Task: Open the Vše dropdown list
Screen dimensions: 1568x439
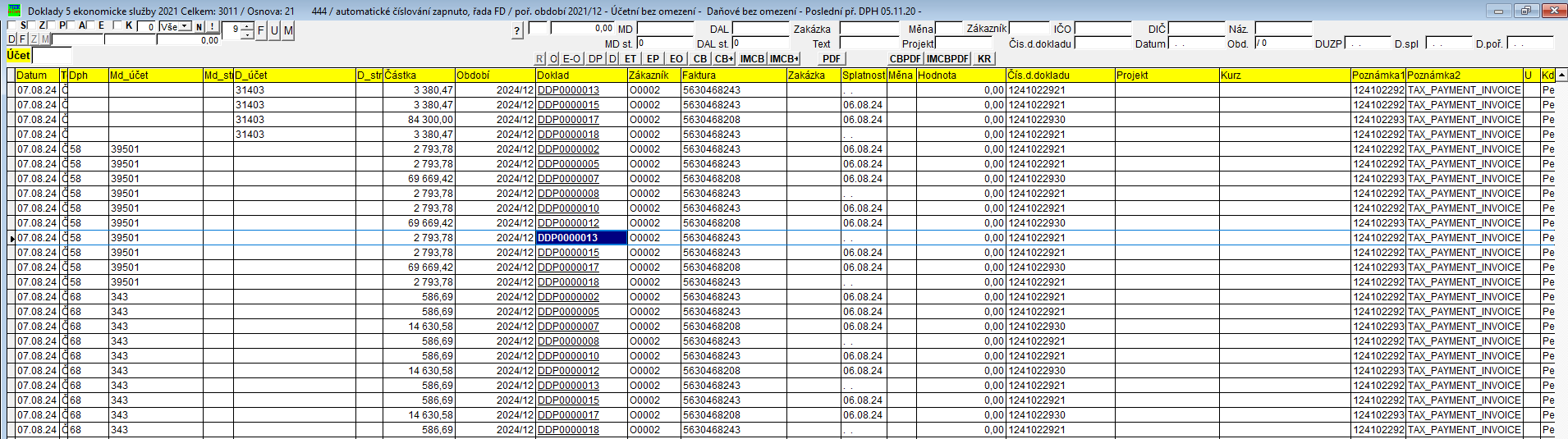Action: [x=185, y=26]
